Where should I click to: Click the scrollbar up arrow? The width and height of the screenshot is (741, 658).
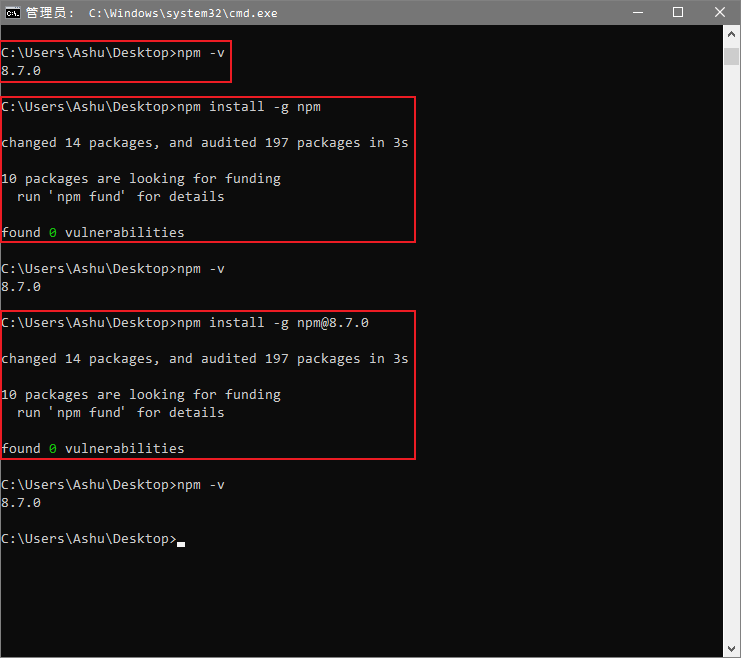[732, 34]
